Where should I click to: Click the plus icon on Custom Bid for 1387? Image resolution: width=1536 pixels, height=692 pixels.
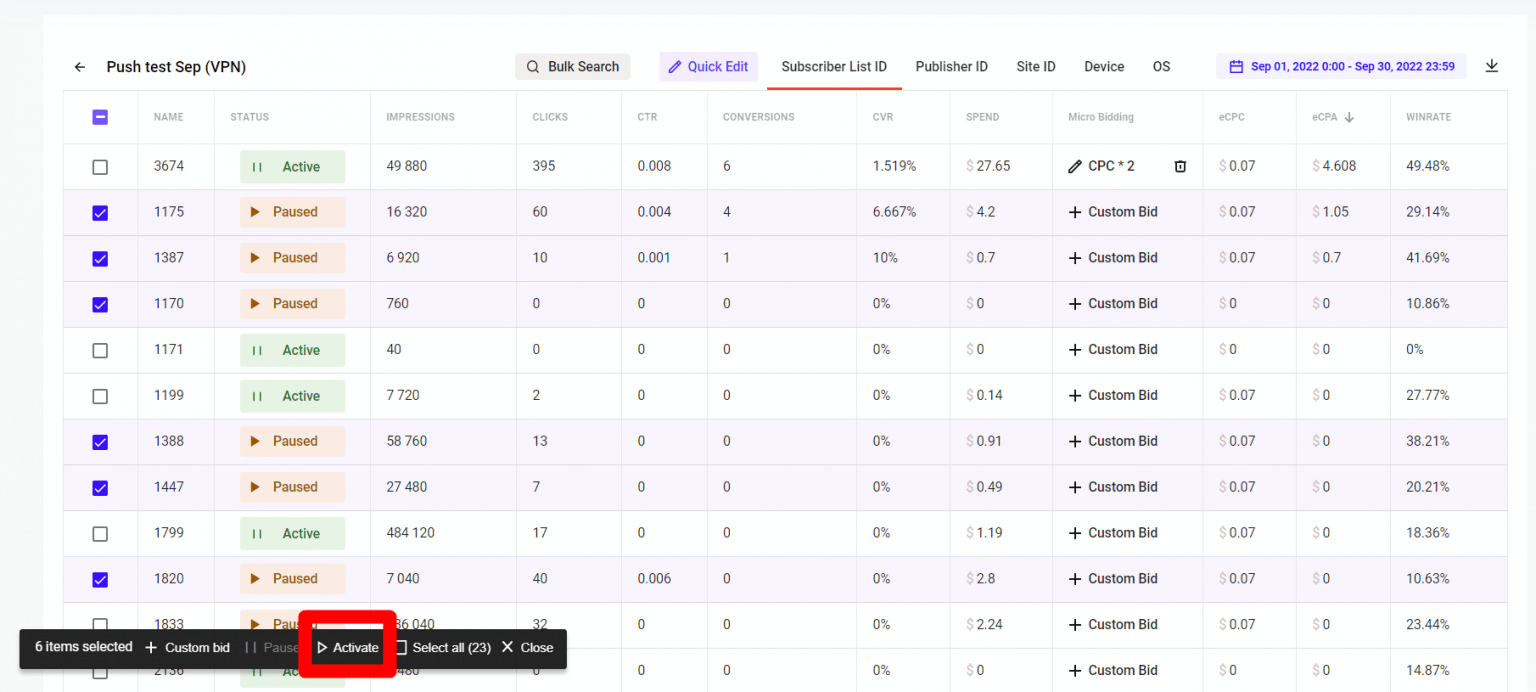[x=1077, y=258]
